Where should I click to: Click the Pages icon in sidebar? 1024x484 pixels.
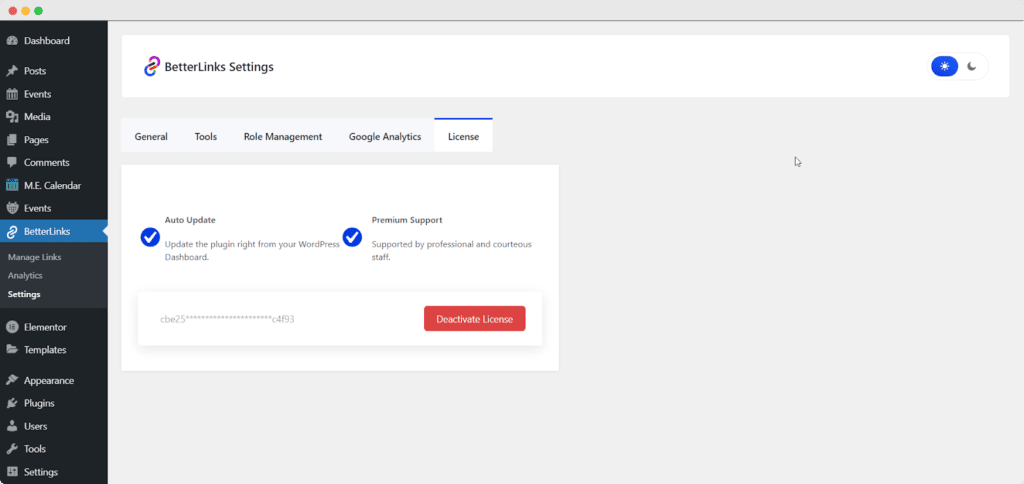(x=12, y=140)
